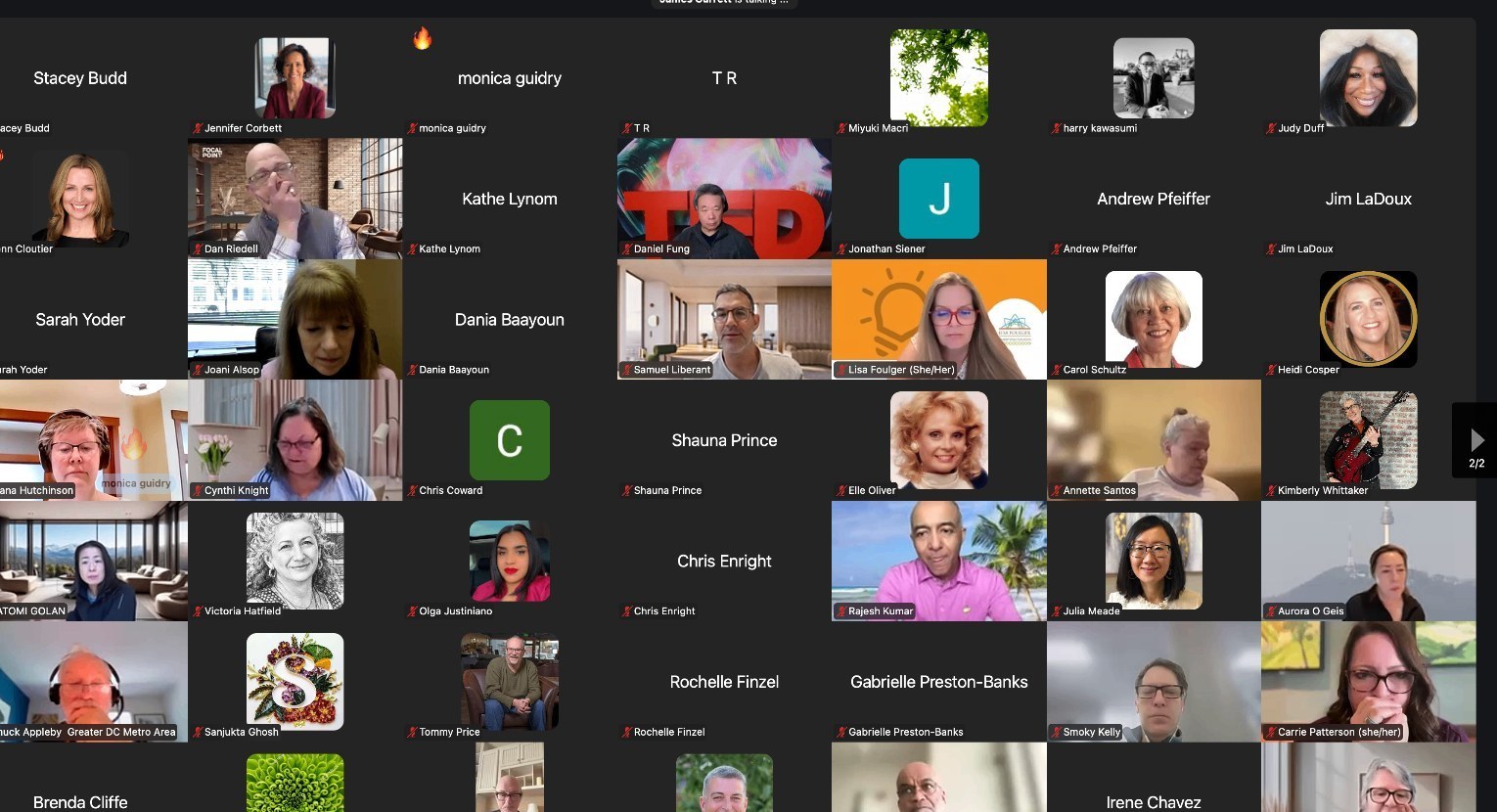Select the Rochelle Finzel name tile

tap(724, 681)
